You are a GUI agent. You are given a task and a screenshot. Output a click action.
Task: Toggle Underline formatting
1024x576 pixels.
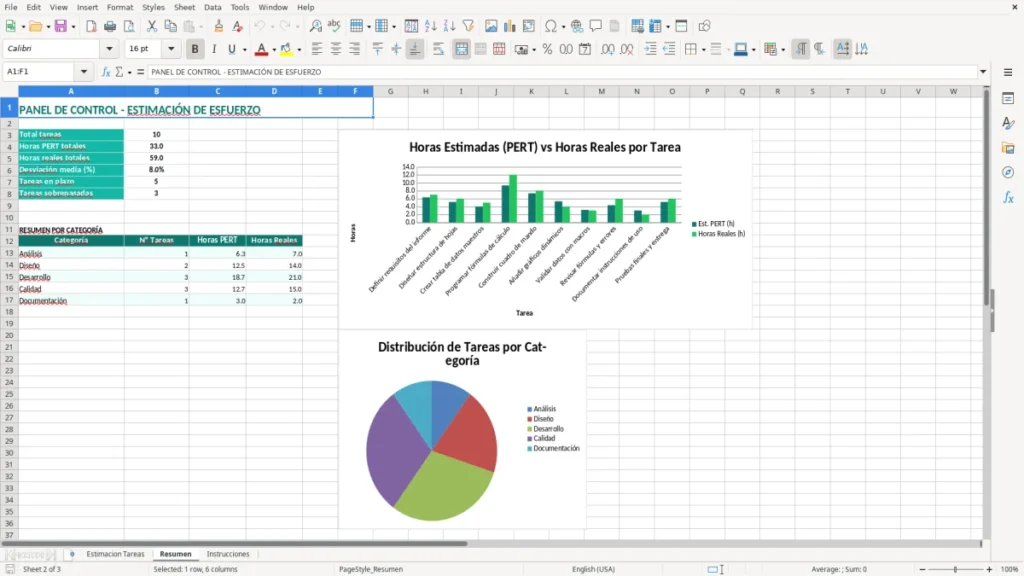pyautogui.click(x=231, y=49)
